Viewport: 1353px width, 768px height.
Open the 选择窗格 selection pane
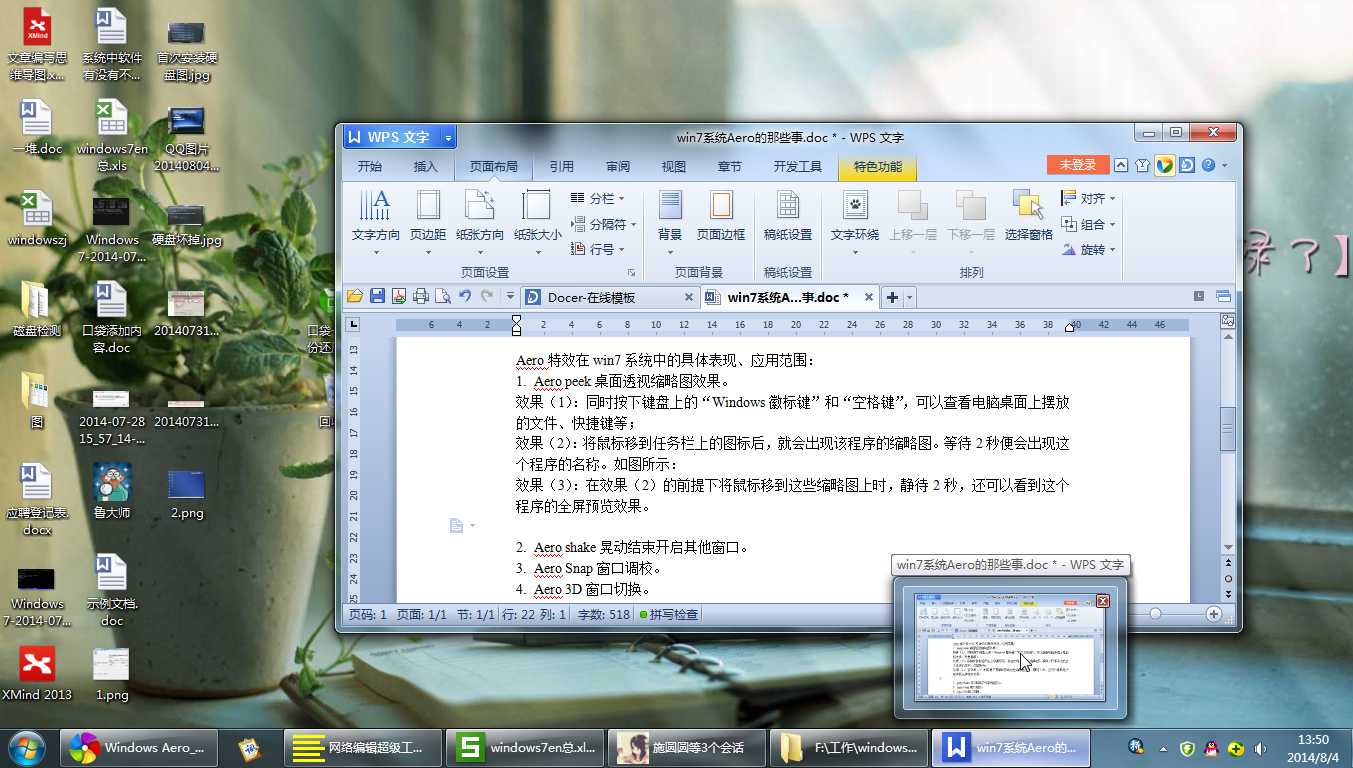tap(1029, 216)
